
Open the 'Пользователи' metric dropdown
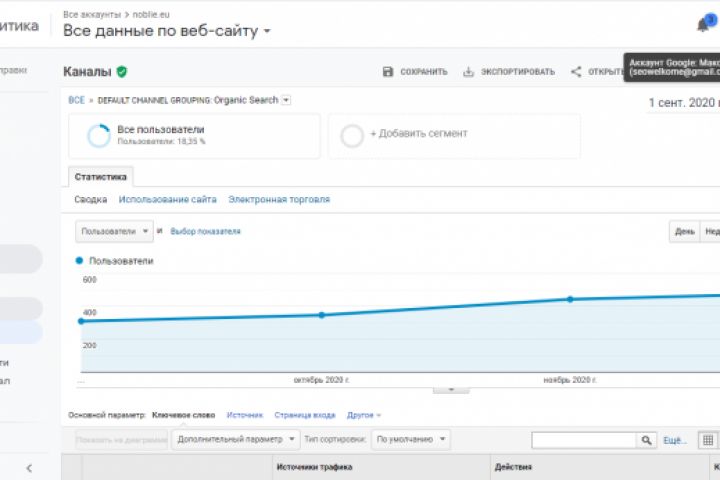(114, 231)
